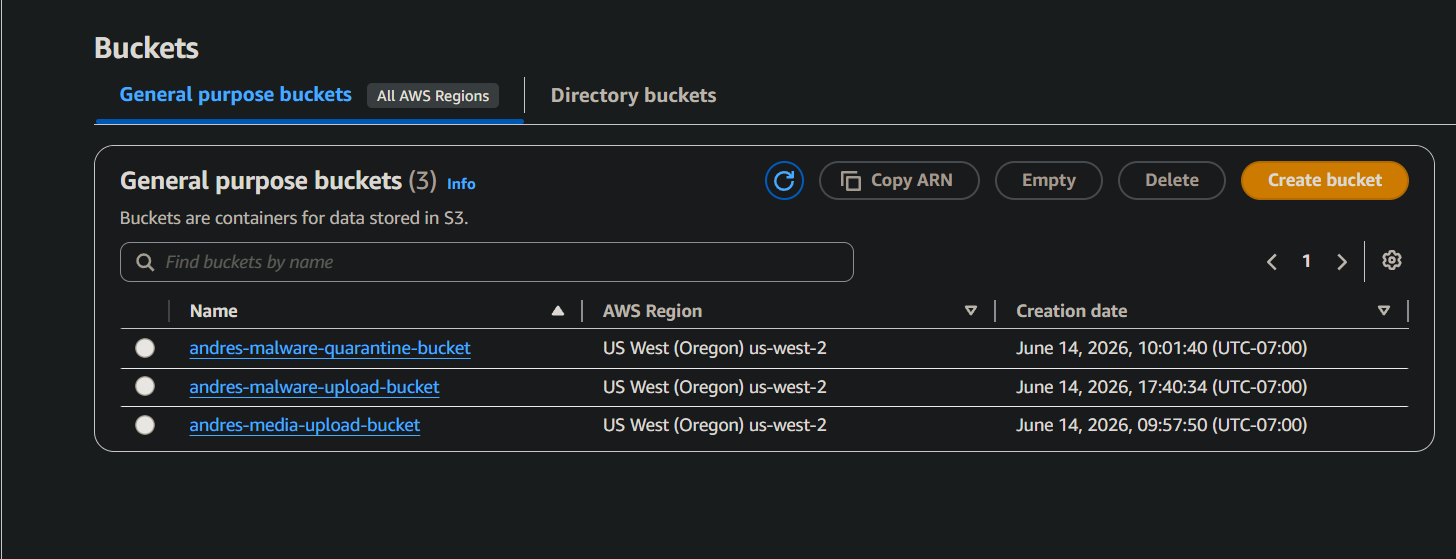Click the Create bucket button
Viewport: 1456px width, 559px height.
[x=1325, y=181]
